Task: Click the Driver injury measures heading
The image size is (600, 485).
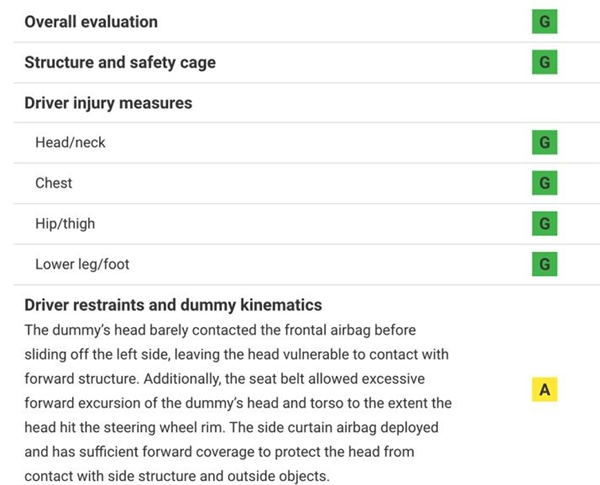Action: [107, 102]
